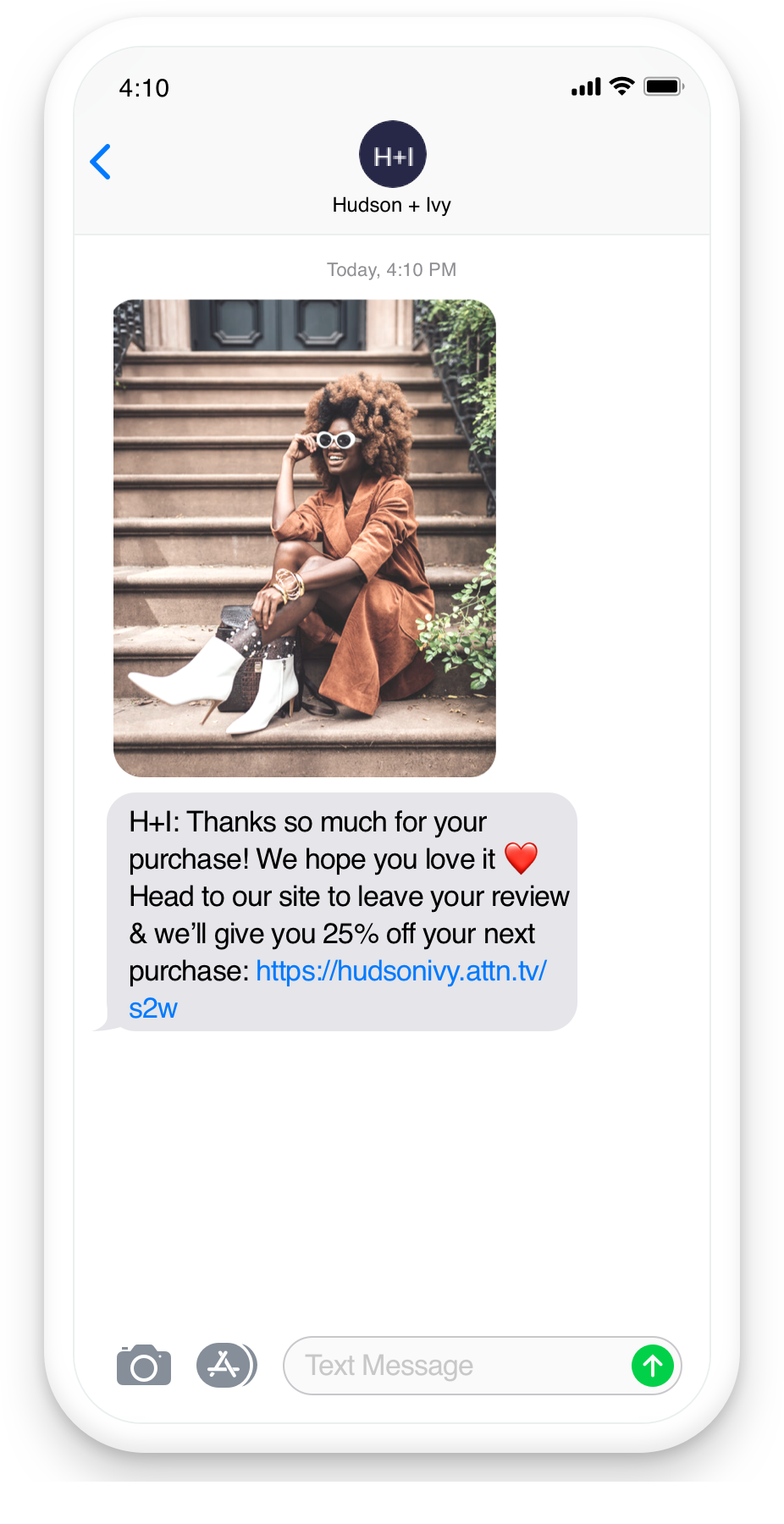This screenshot has height=1524, width=784.
Task: Open the photo of woman on steps
Action: (x=305, y=538)
